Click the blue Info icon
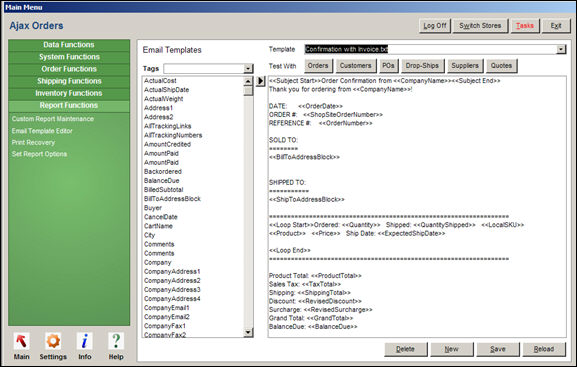Viewport: 577px width, 367px height. click(x=85, y=341)
